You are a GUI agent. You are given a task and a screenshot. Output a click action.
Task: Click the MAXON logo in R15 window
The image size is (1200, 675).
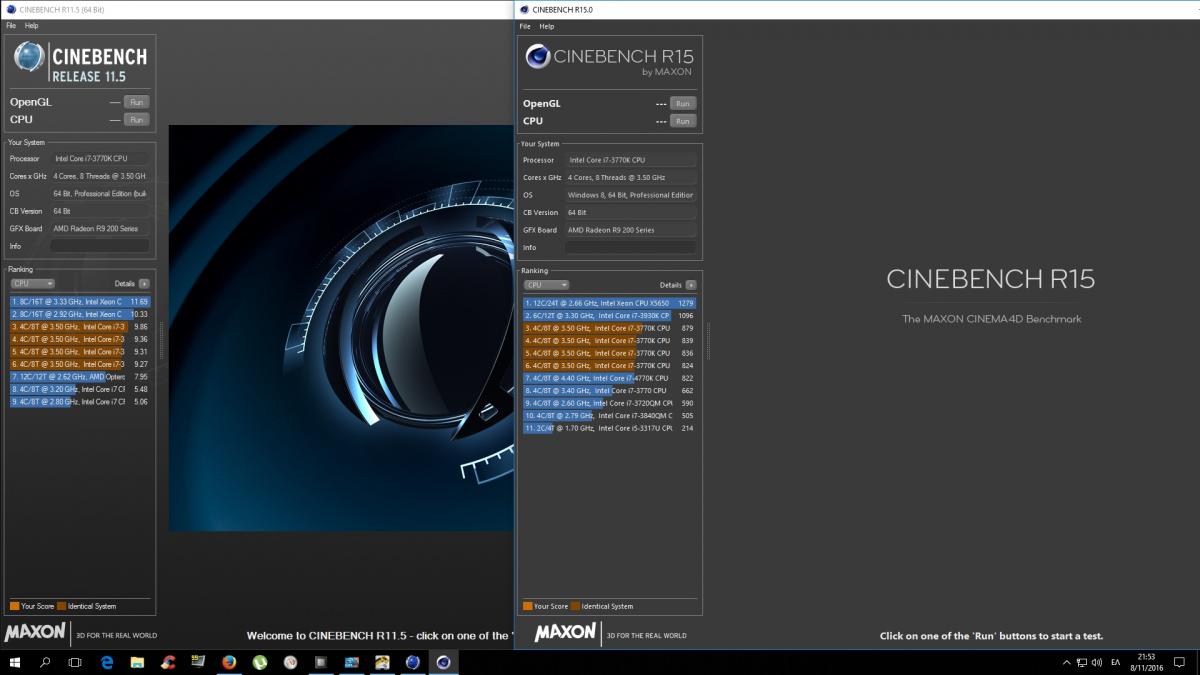coord(565,633)
